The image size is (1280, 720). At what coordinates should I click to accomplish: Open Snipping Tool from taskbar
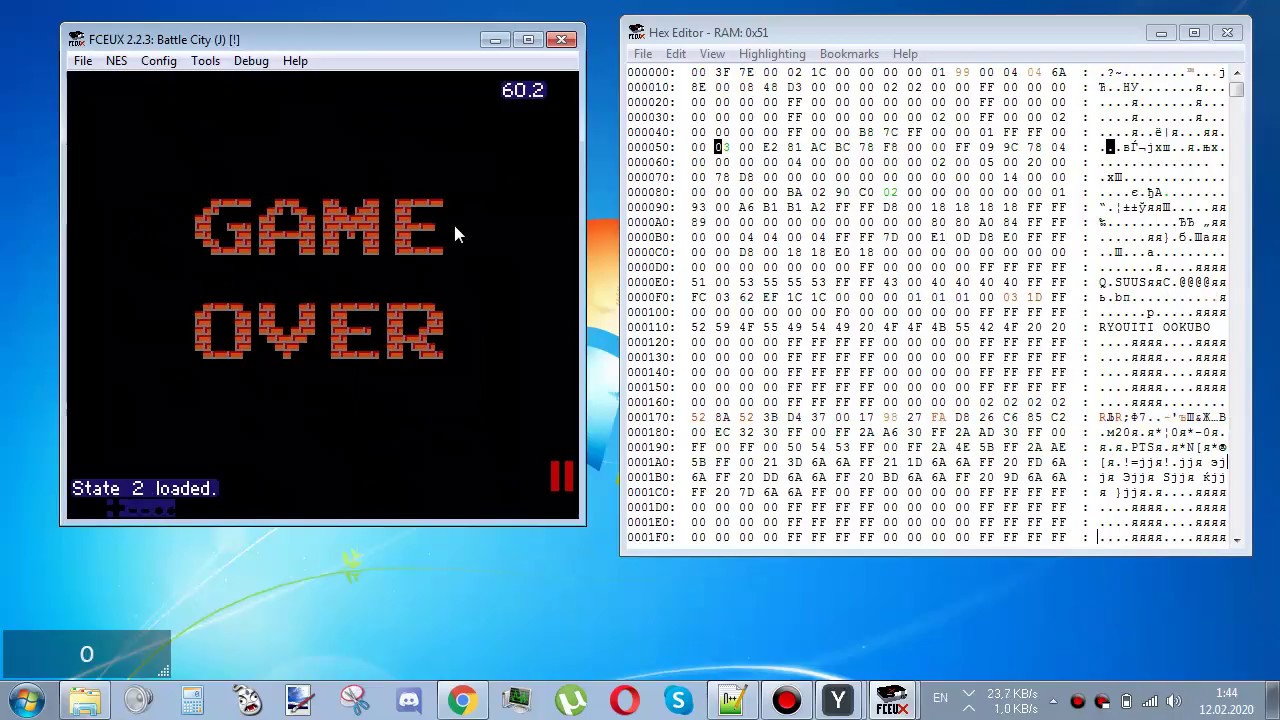coord(354,700)
